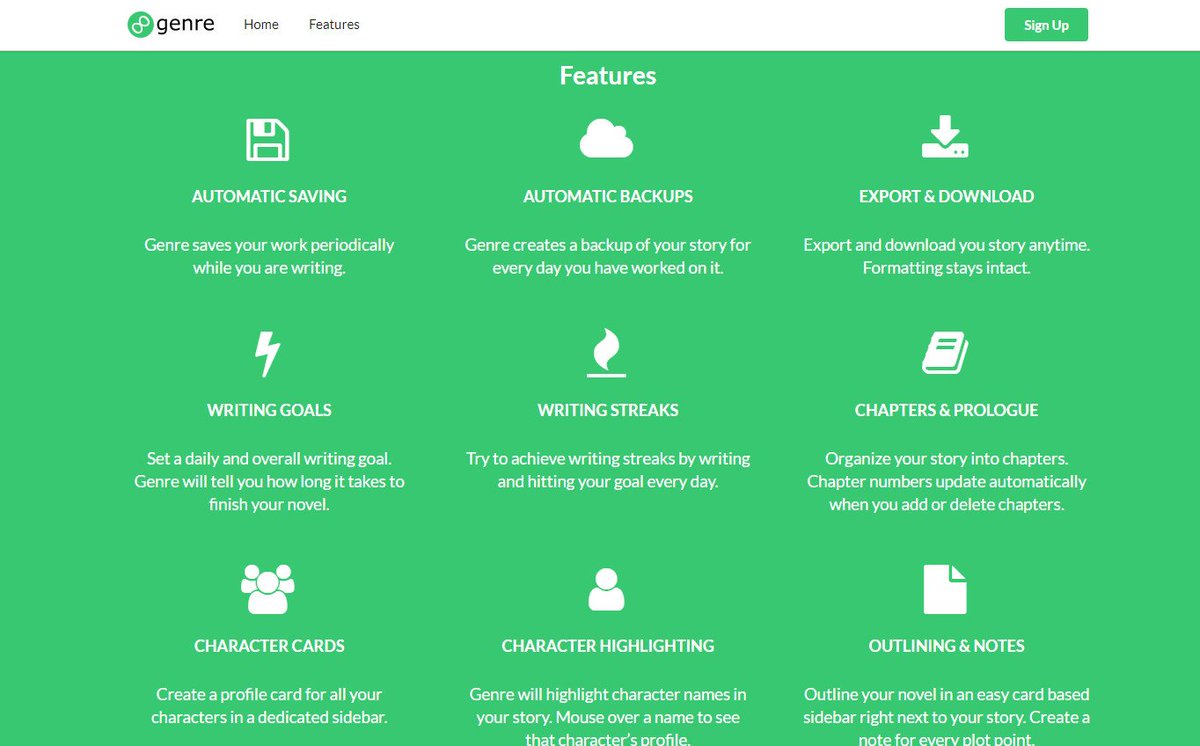Click the download Export icon
This screenshot has width=1200, height=746.
pyautogui.click(x=945, y=137)
